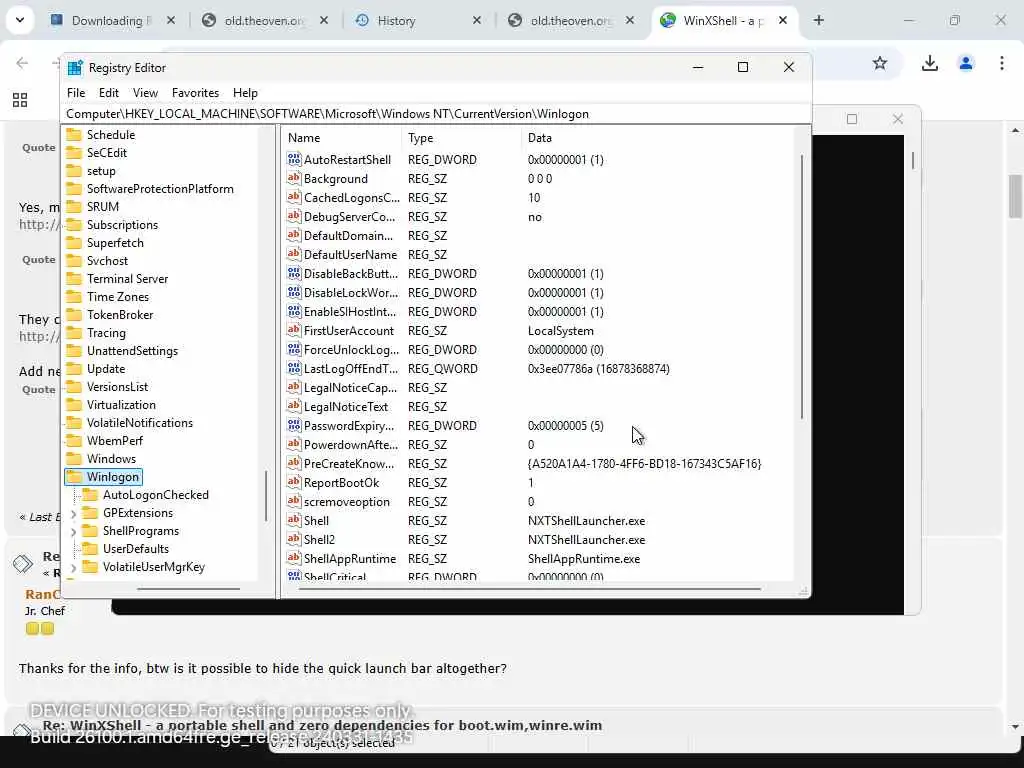Open a new browser tab
1024x768 pixels.
(x=818, y=20)
